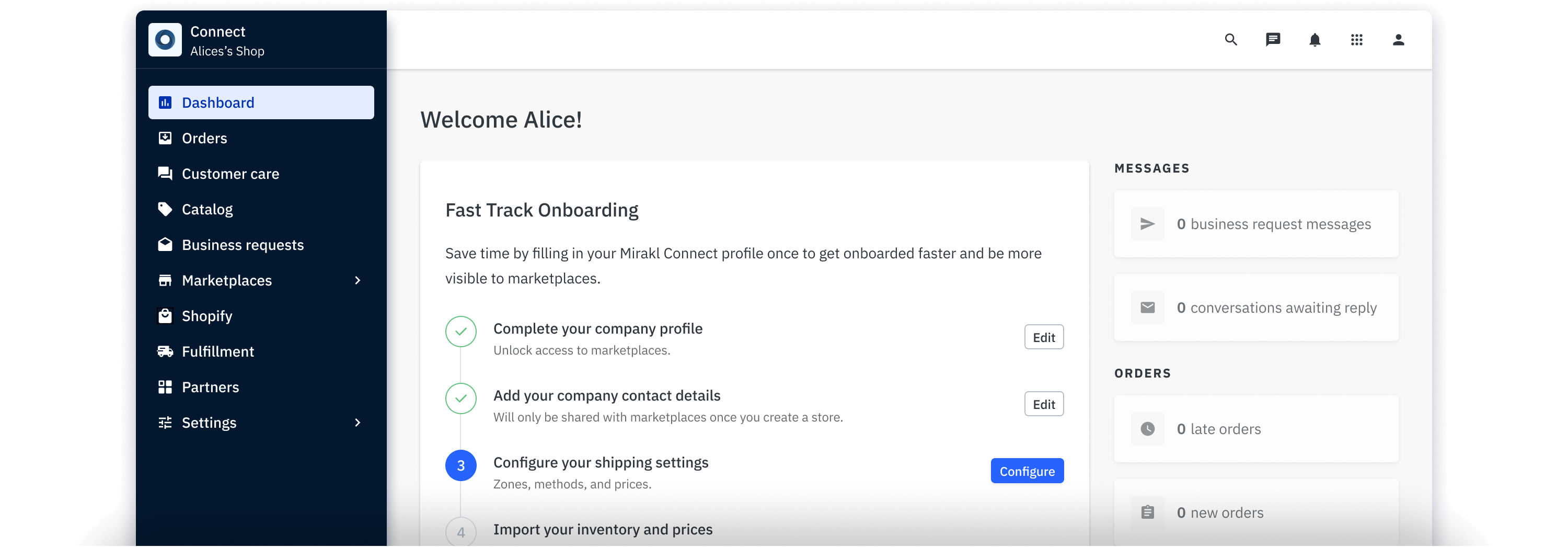Open the Customer care section
1568x547 pixels.
click(230, 173)
